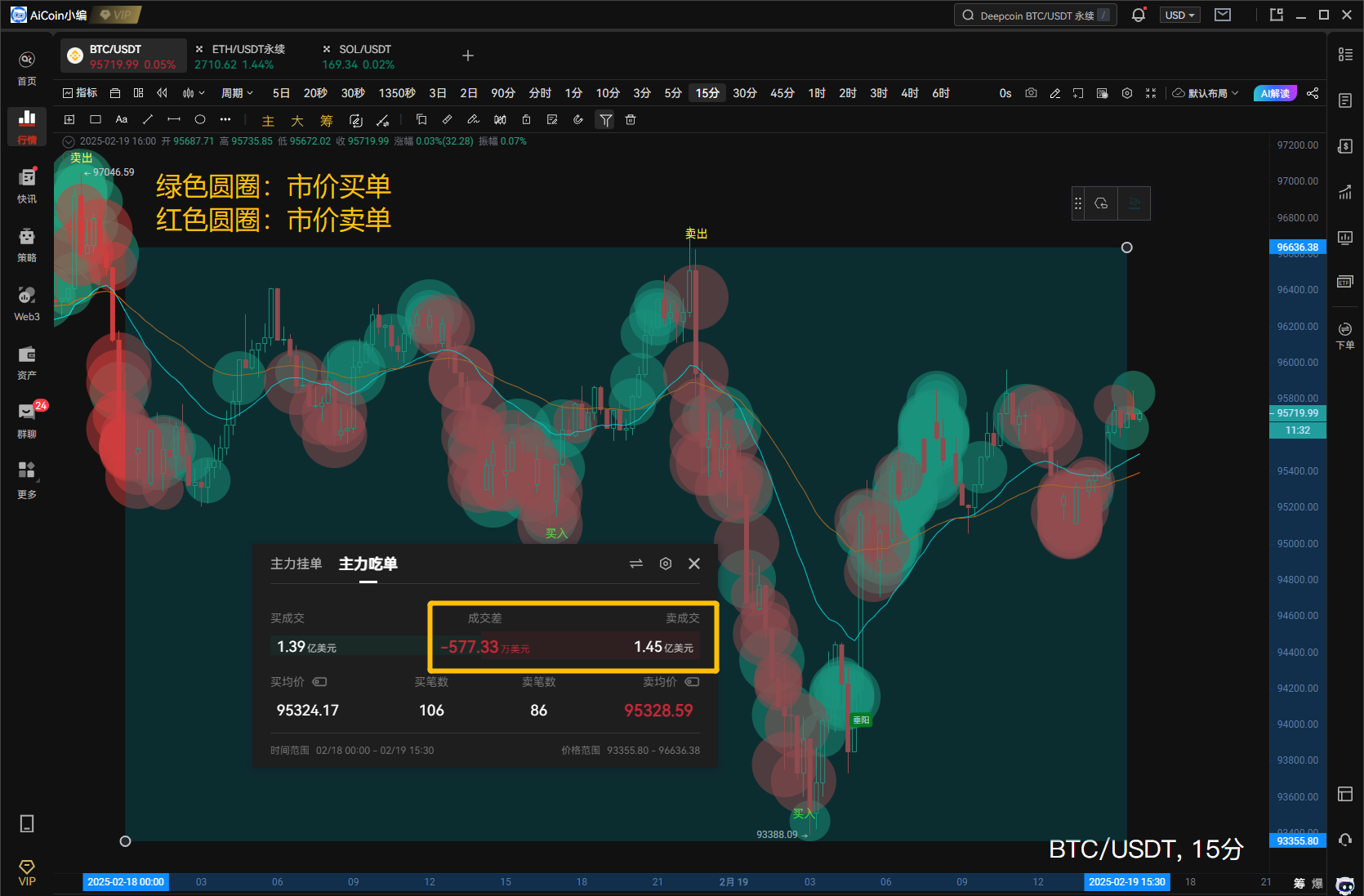
Task: Open settings gear in 主力吃单 panel
Action: pos(666,564)
